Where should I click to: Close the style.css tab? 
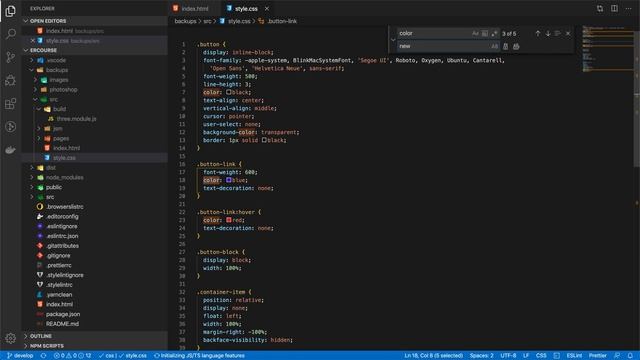267,9
